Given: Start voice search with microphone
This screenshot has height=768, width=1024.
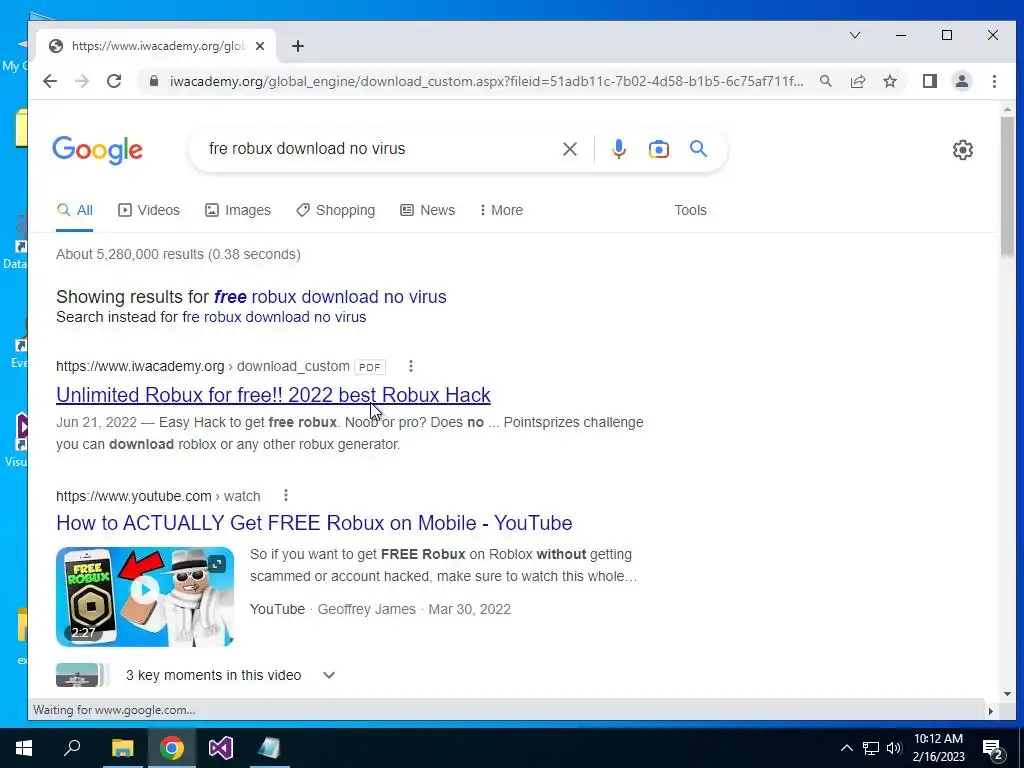Looking at the screenshot, I should [618, 149].
